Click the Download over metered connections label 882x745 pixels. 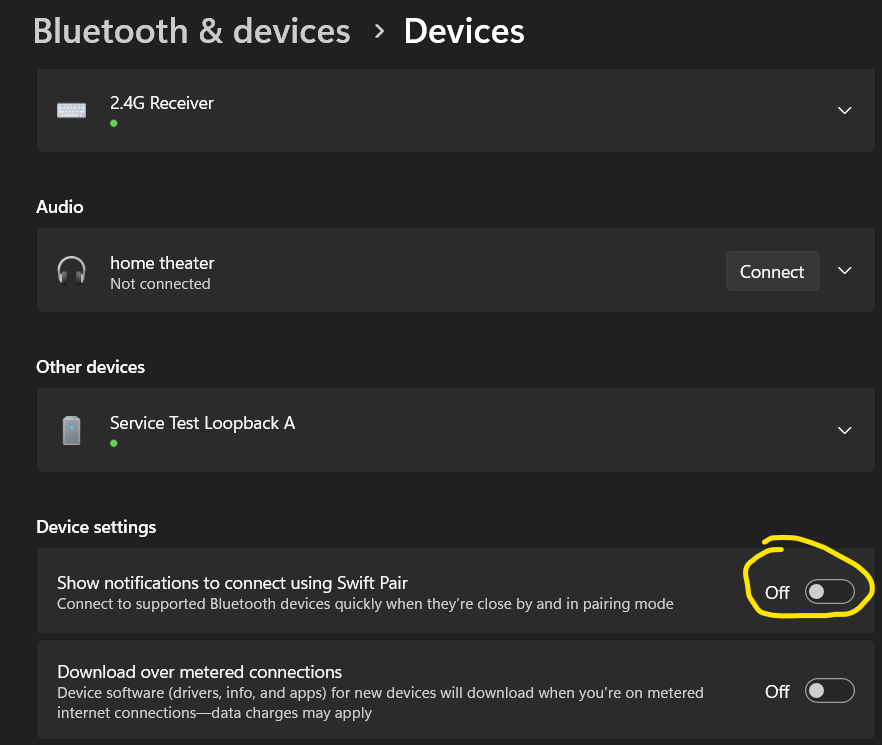(x=200, y=672)
